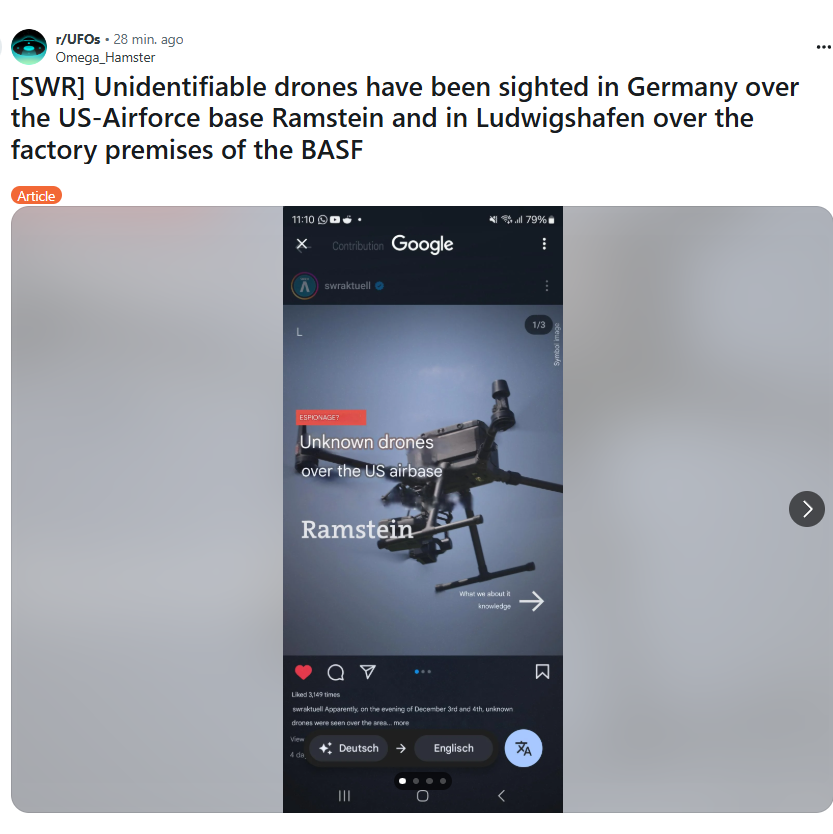Open swraktuell post options dots
This screenshot has width=833, height=834.
(x=546, y=286)
